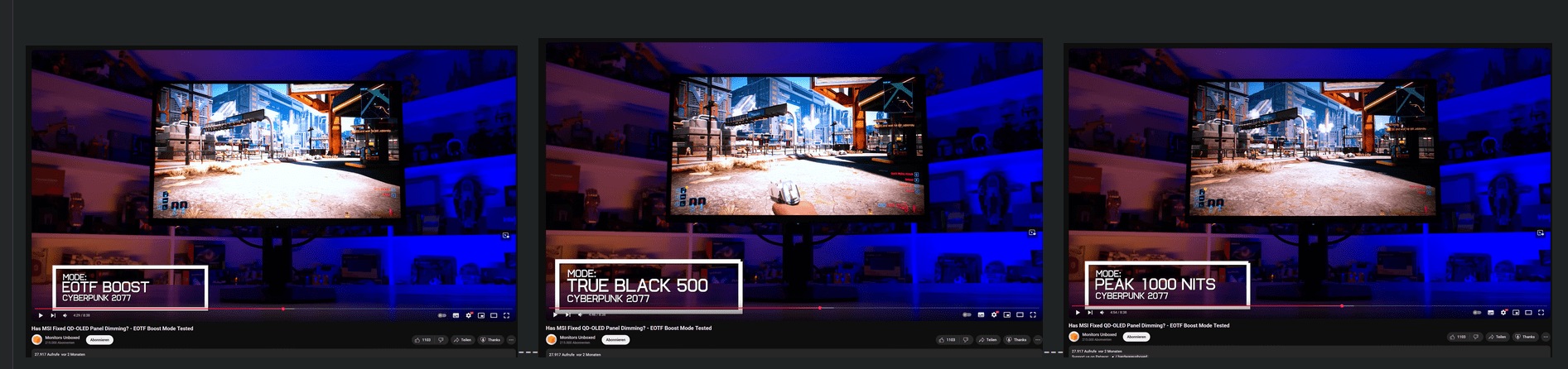Screen dimensions: 1568x369
Task: Share via Teilen under EOTF Boost player
Action: point(463,340)
